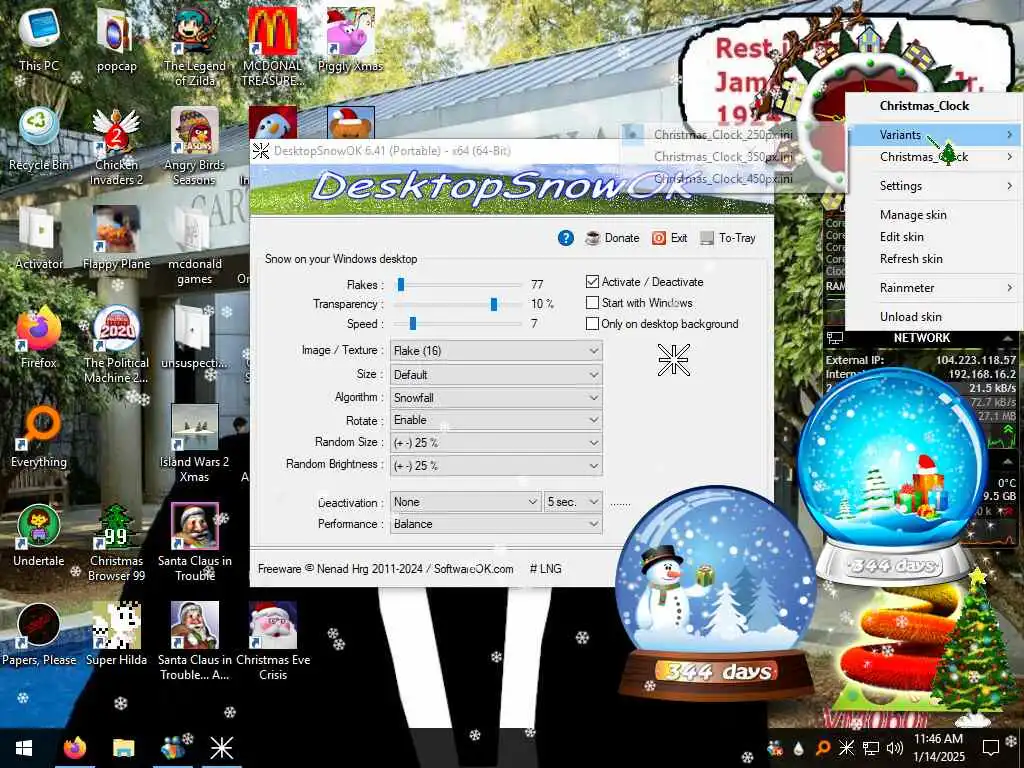Viewport: 1024px width, 768px height.
Task: Click the Exit button in DesktopSnowOK
Action: [670, 238]
